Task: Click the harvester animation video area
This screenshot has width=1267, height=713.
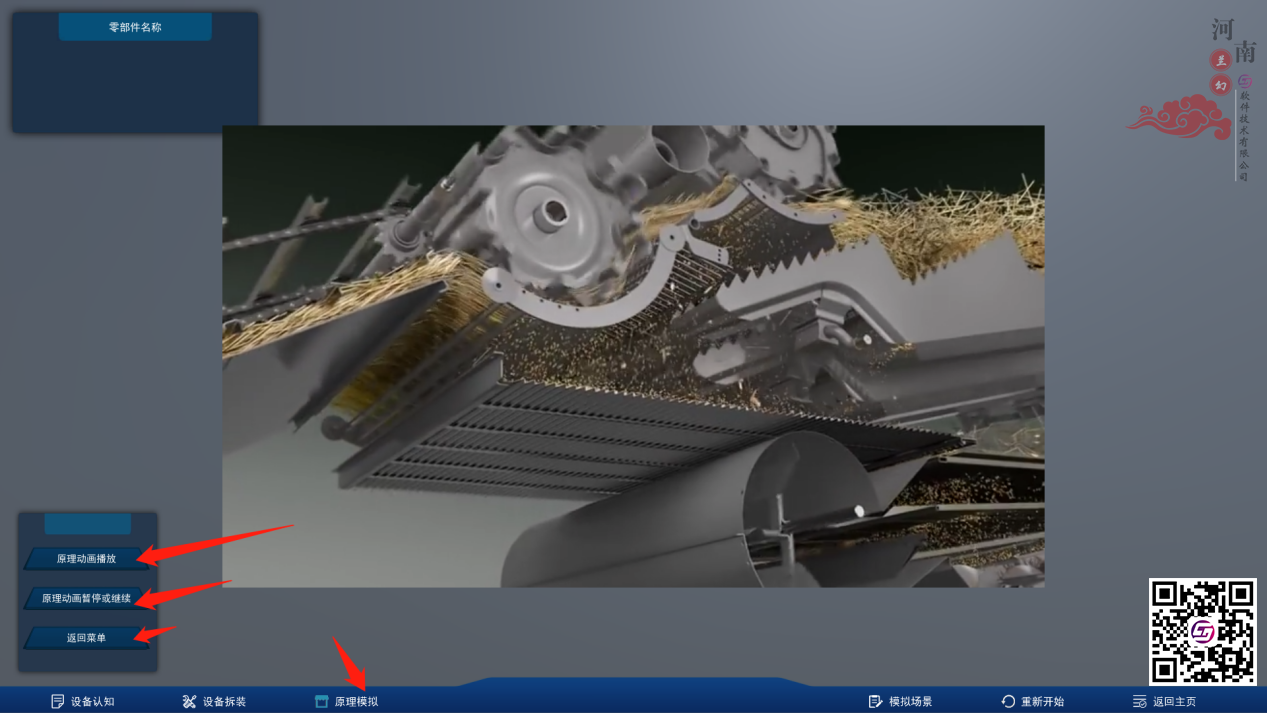Action: coord(633,356)
